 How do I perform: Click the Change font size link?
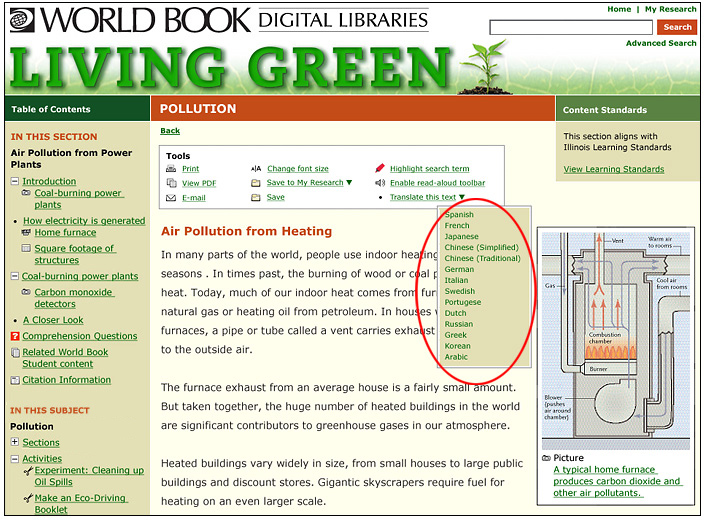(298, 168)
